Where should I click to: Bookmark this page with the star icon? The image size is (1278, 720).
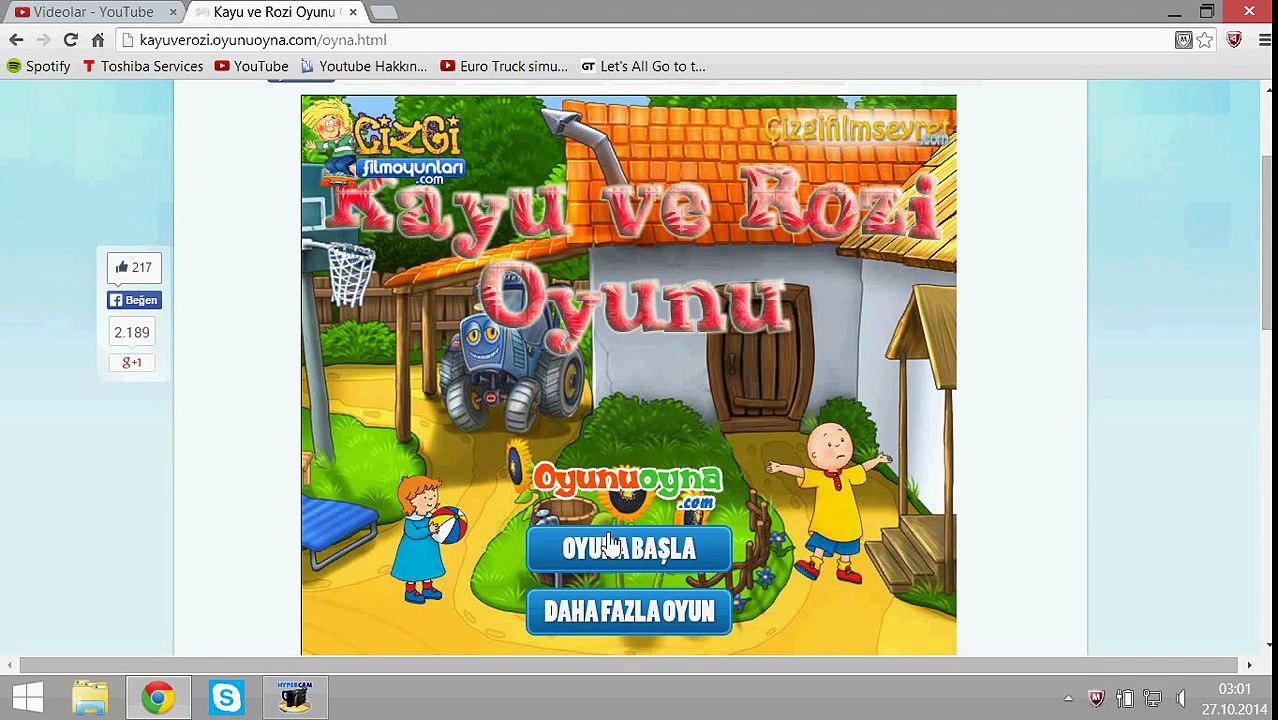1205,40
